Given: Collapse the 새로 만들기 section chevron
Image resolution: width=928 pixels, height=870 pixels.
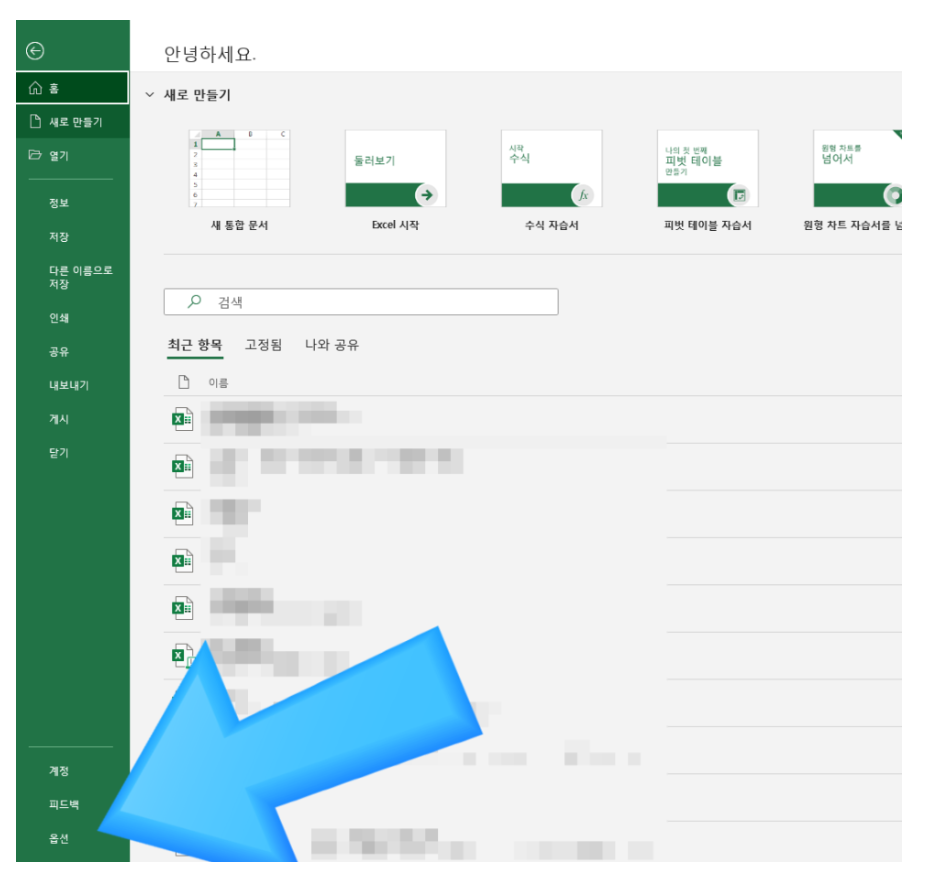Looking at the screenshot, I should 150,95.
